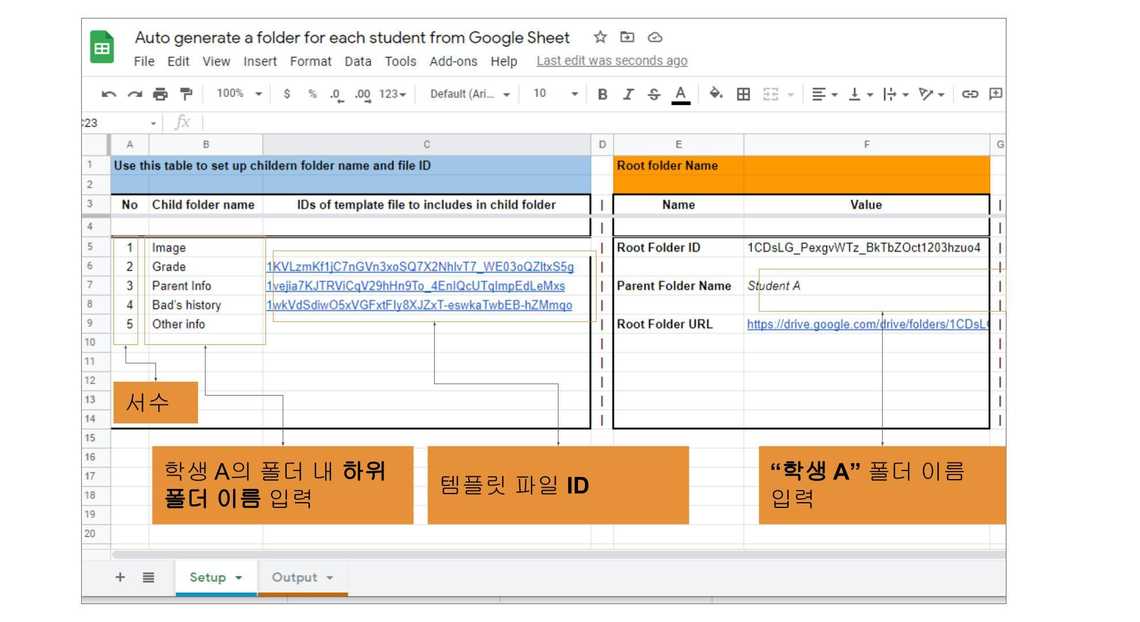
Task: Open the zoom 100% dropdown
Action: pyautogui.click(x=239, y=94)
